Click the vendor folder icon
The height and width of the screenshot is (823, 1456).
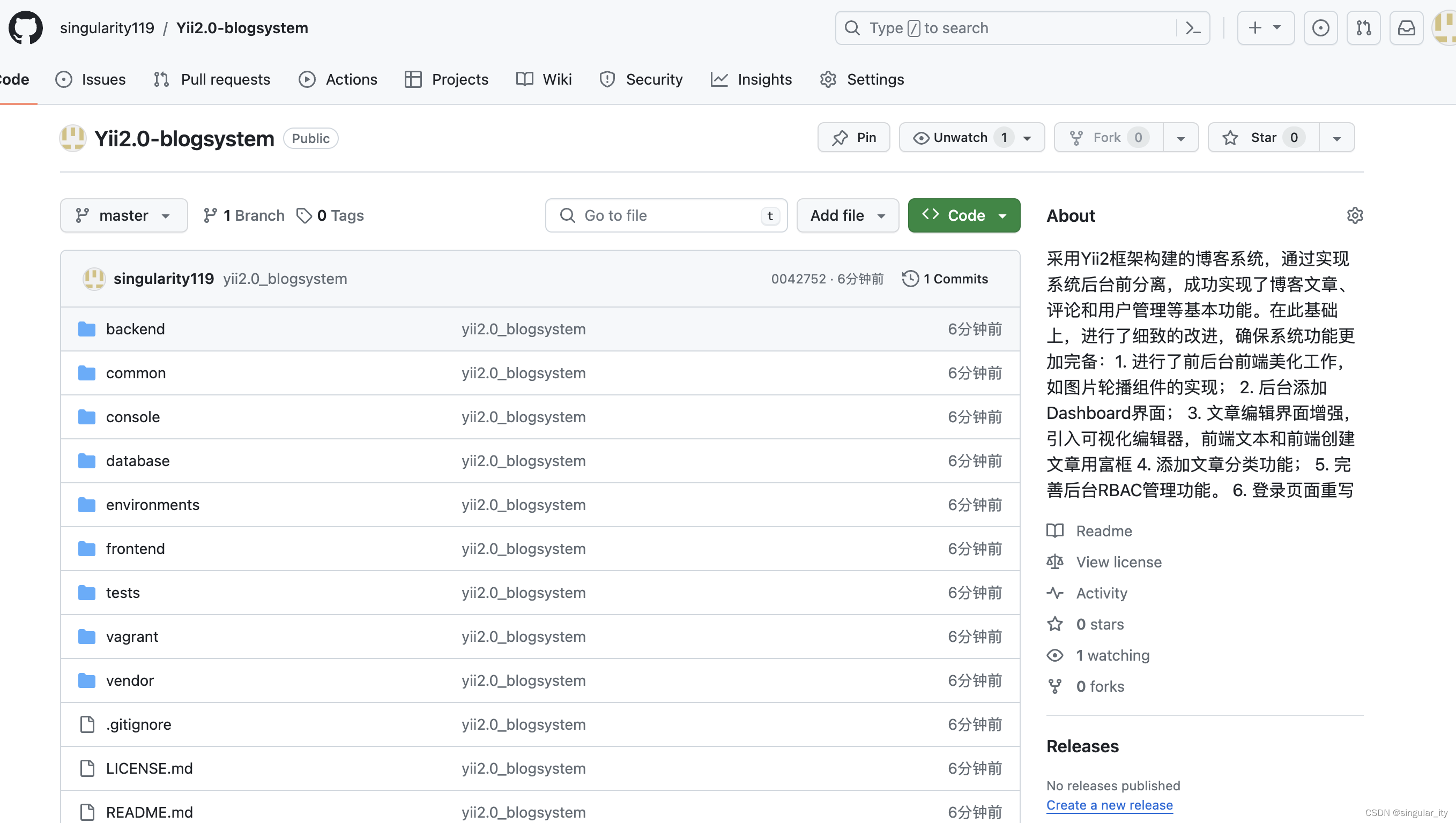point(86,680)
